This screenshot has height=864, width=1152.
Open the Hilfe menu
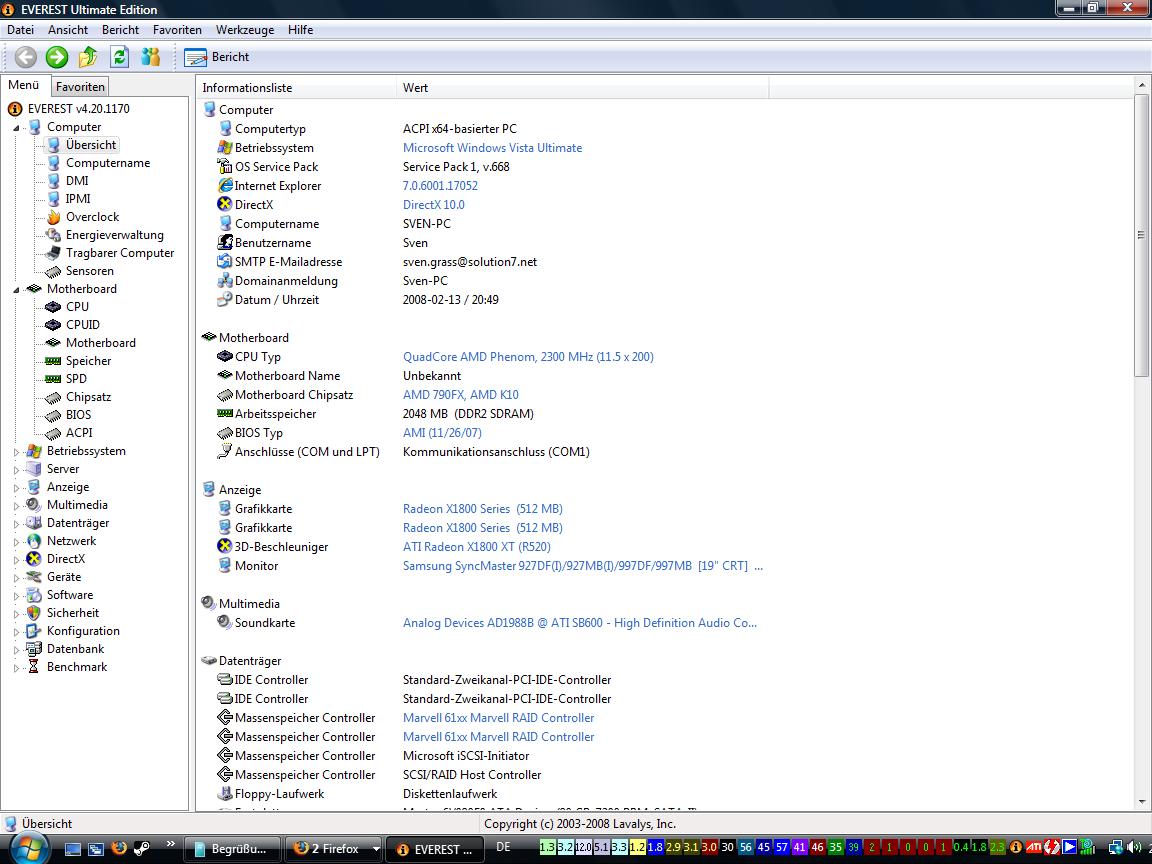(300, 29)
